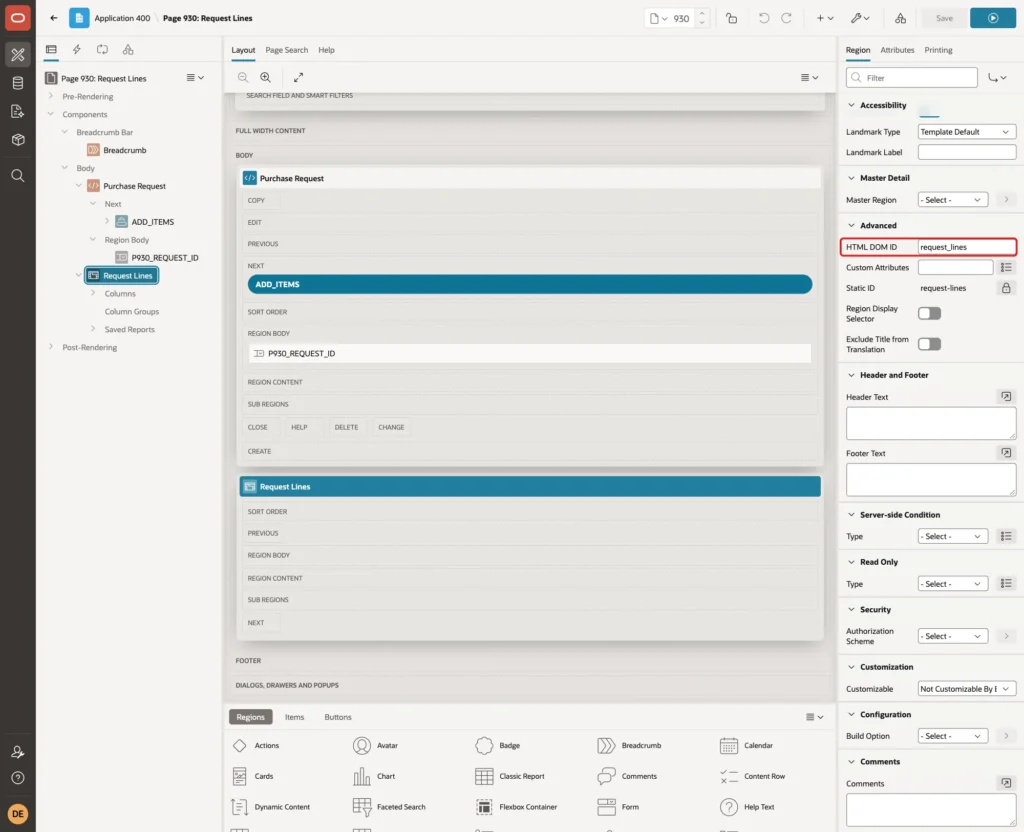The image size is (1024, 832).
Task: Switch to Page Search tab
Action: (286, 50)
